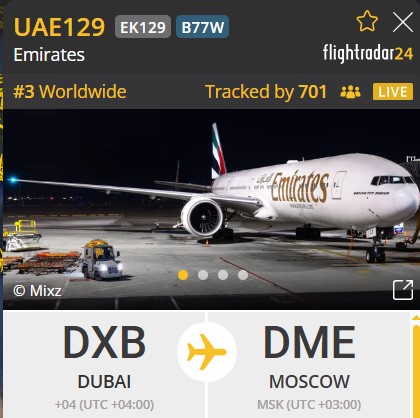
Task: Click the LIVE status badge
Action: 393,92
